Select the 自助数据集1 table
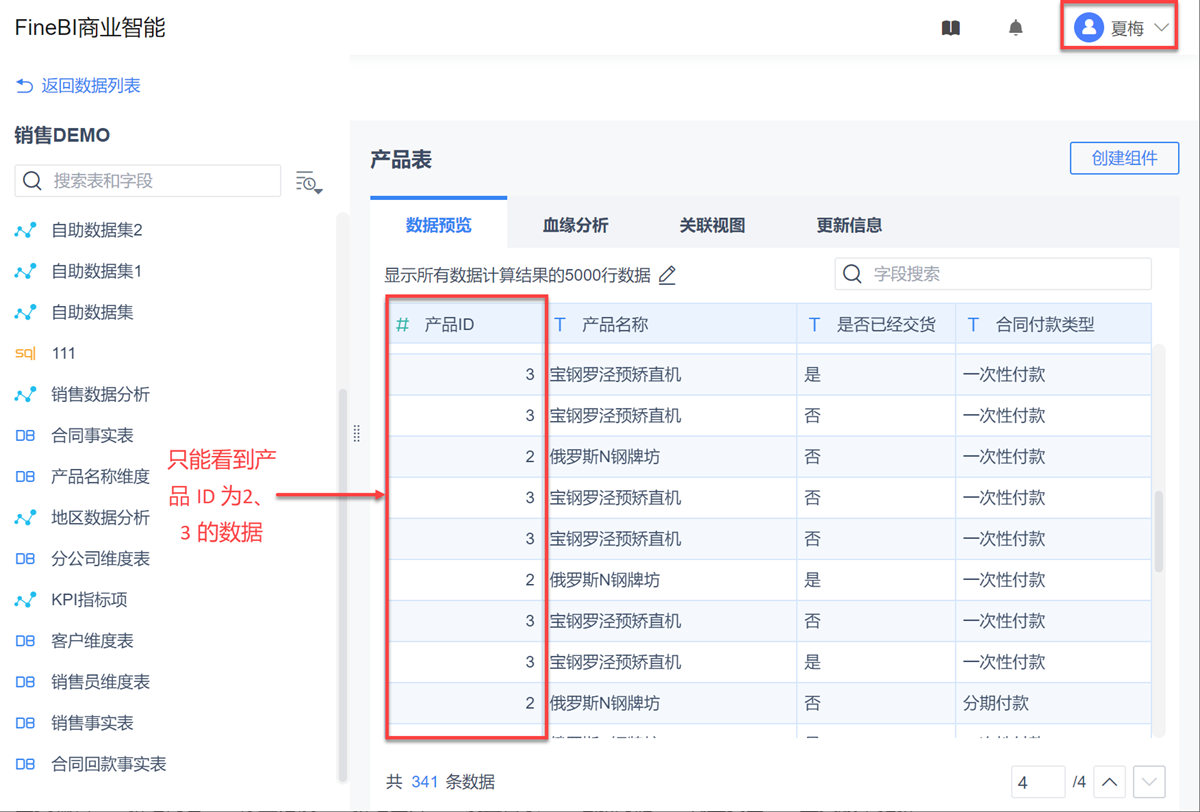Viewport: 1200px width, 812px height. [x=97, y=271]
